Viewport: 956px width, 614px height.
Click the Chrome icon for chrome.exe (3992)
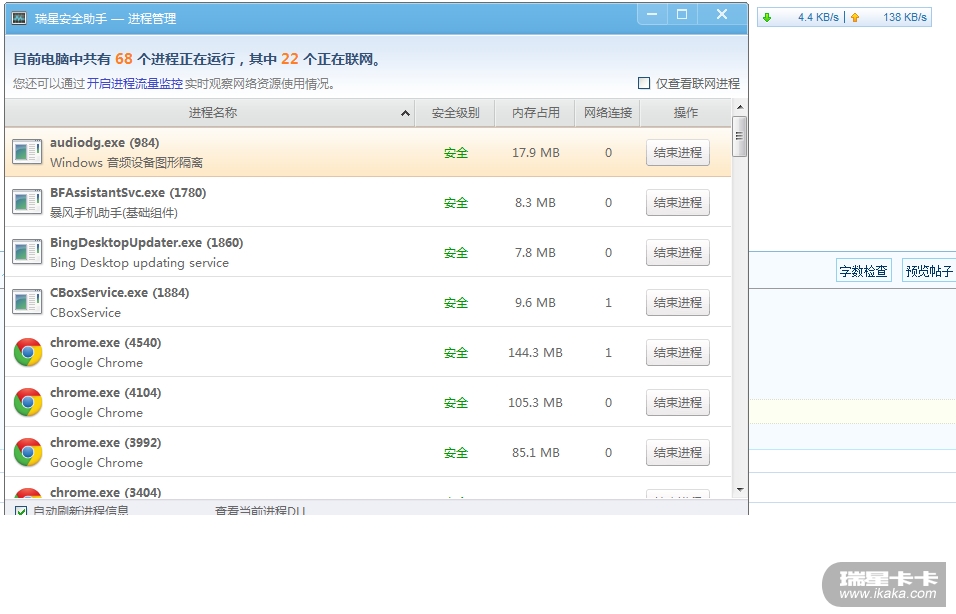click(27, 452)
